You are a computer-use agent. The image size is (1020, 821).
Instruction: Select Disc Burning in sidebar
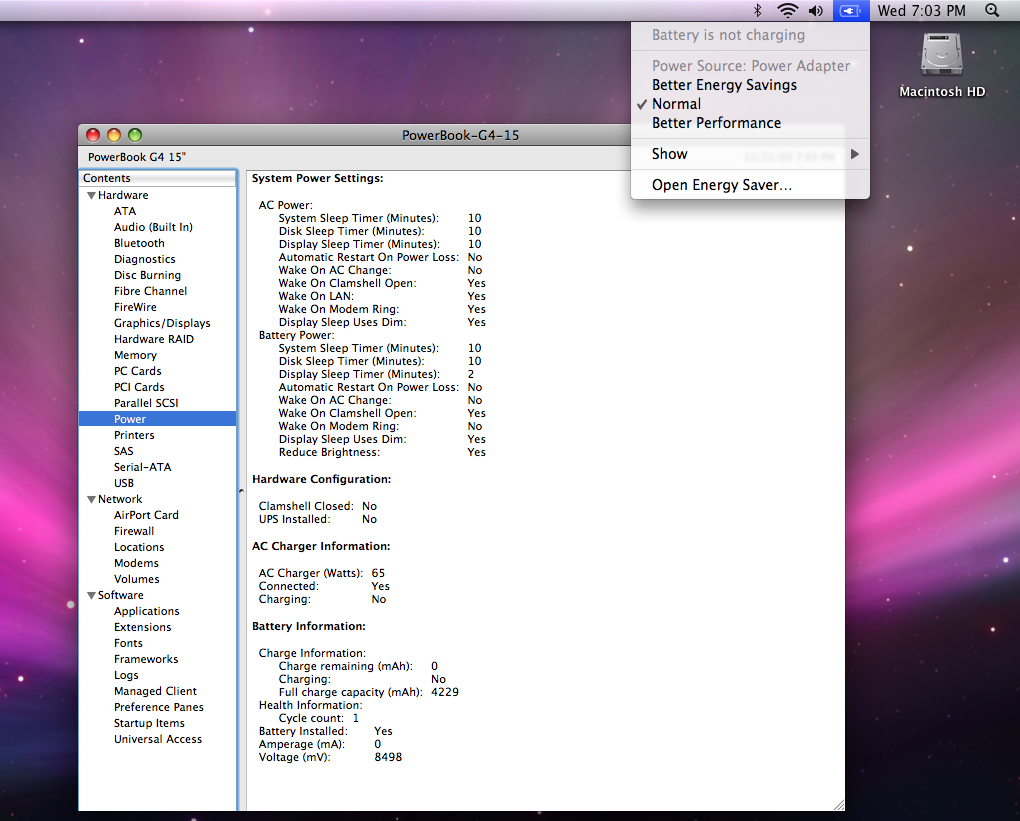click(157, 275)
